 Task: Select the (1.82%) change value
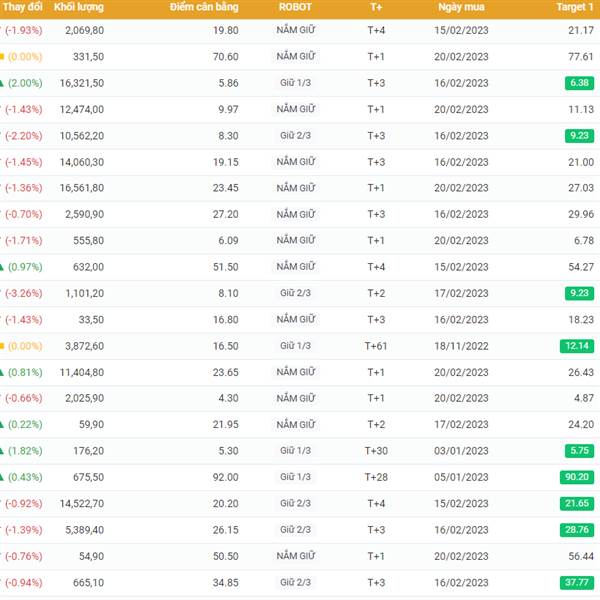tap(25, 451)
